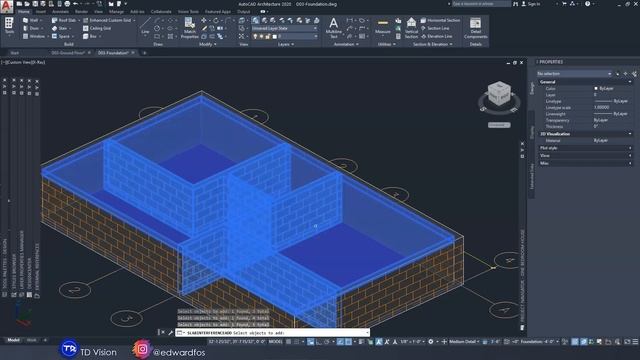Switch to D03-Ground Floor drawing tab
Image resolution: width=640 pixels, height=360 pixels.
[68, 53]
